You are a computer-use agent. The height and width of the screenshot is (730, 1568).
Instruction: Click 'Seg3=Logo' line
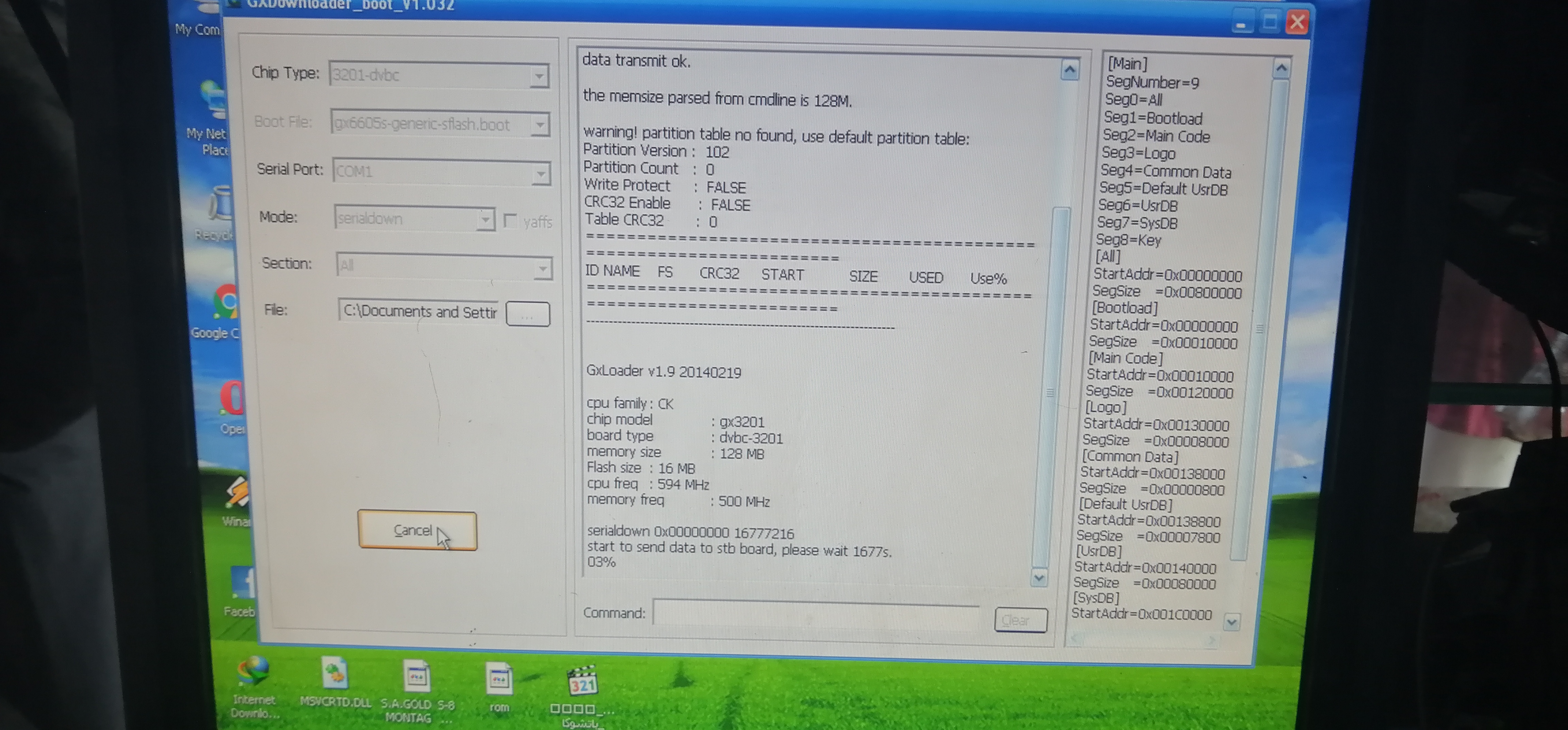click(x=1138, y=154)
